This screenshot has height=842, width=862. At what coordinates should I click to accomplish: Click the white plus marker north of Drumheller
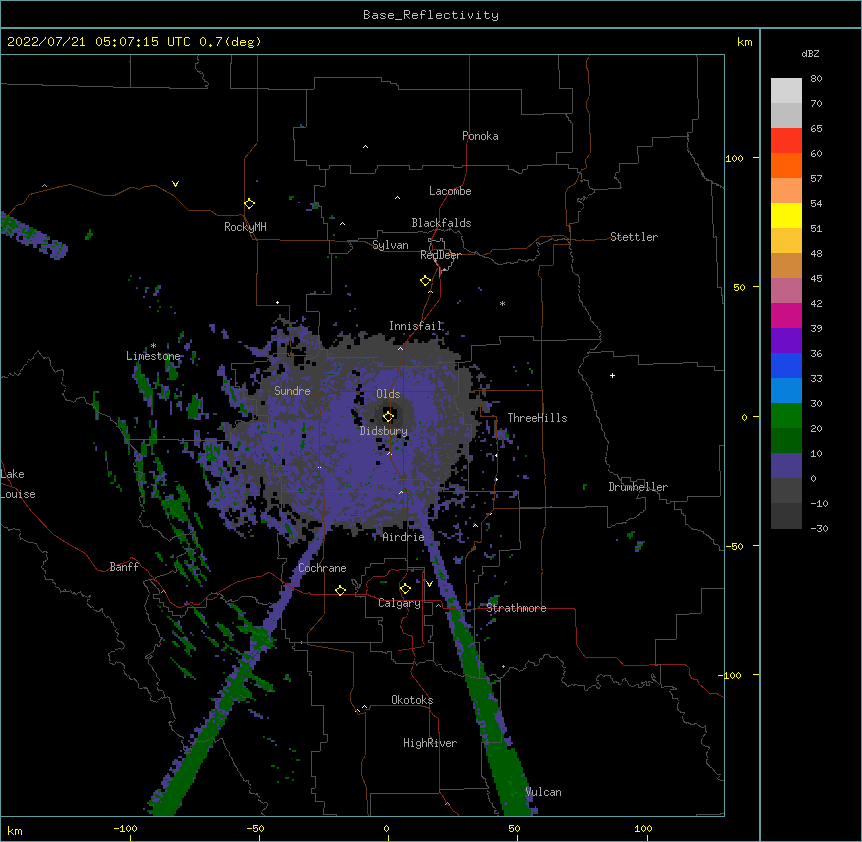click(x=612, y=375)
